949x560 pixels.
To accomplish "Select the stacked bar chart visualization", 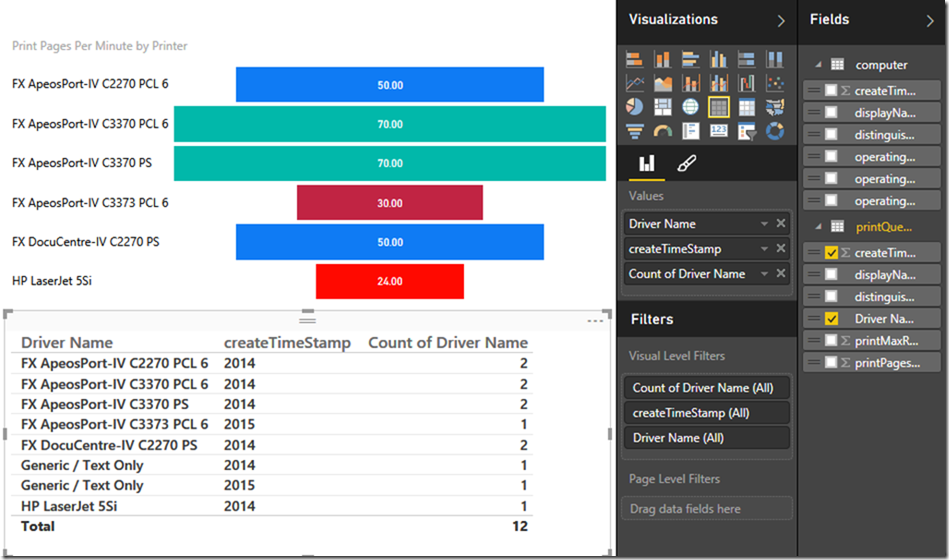I will (x=634, y=59).
